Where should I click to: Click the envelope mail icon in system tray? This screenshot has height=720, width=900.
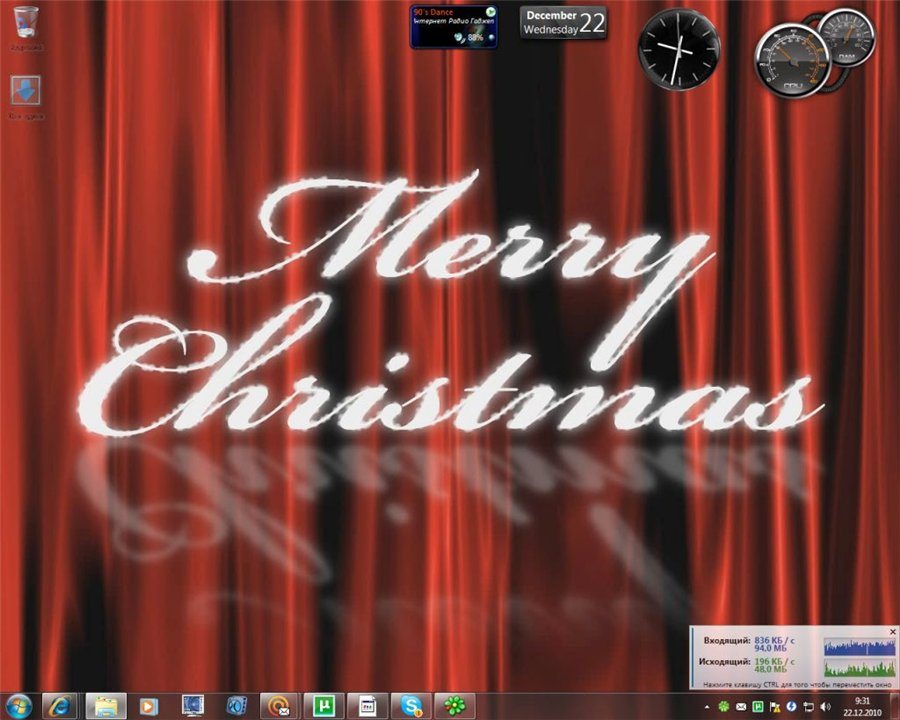pos(740,707)
